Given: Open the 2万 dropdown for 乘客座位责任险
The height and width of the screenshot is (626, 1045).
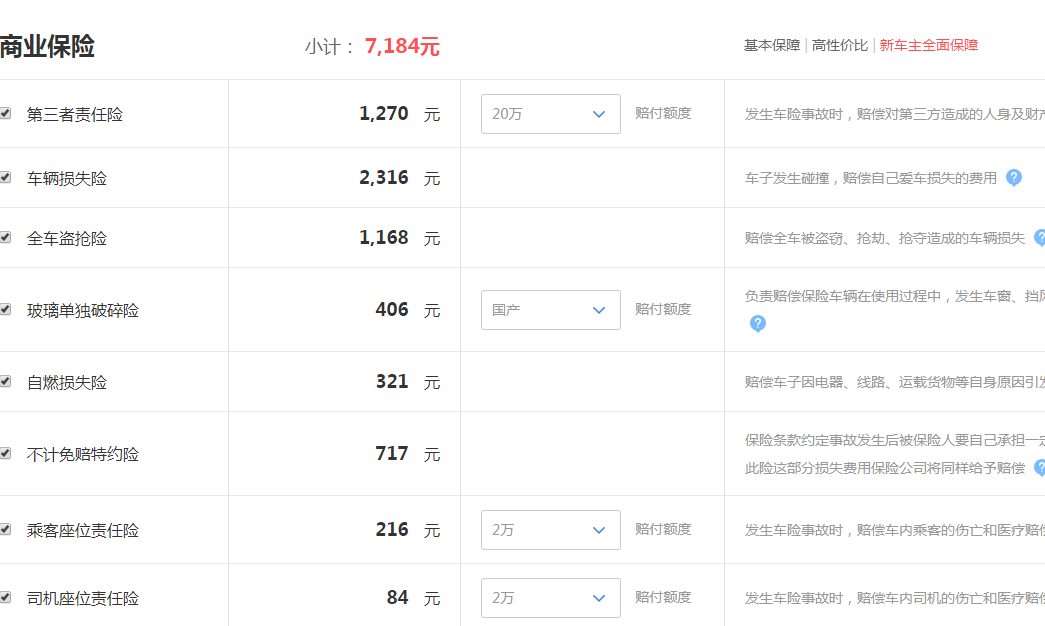Looking at the screenshot, I should pyautogui.click(x=550, y=530).
